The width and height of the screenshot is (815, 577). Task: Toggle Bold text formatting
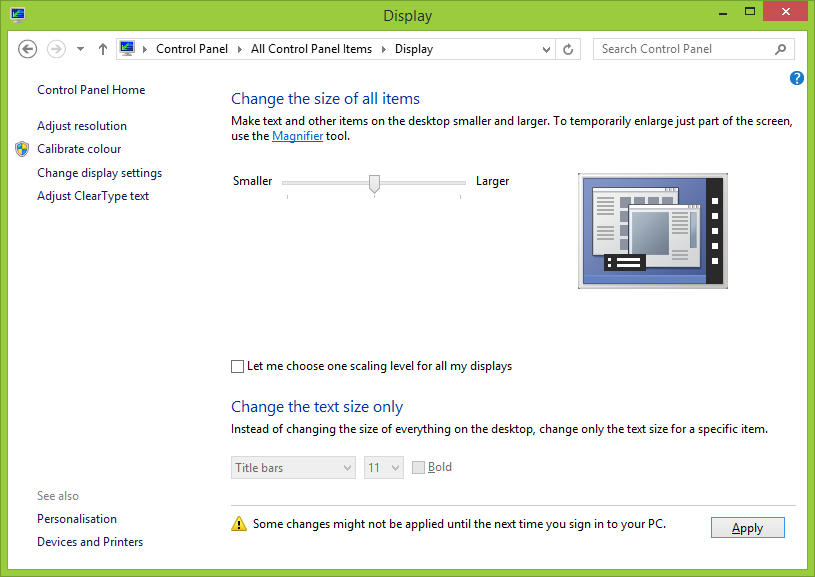pos(417,466)
